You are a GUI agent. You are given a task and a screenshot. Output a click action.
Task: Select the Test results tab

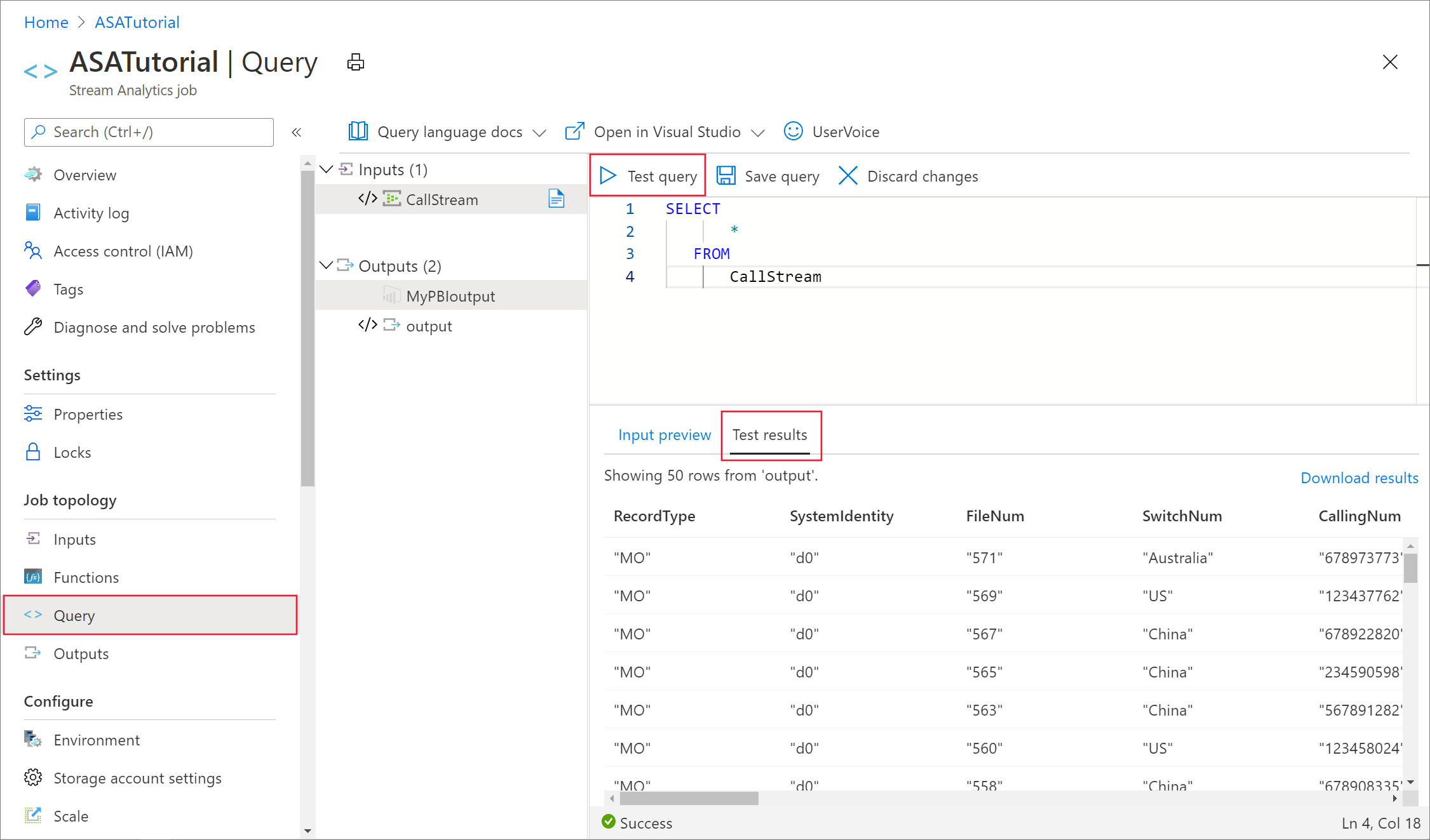coord(770,435)
